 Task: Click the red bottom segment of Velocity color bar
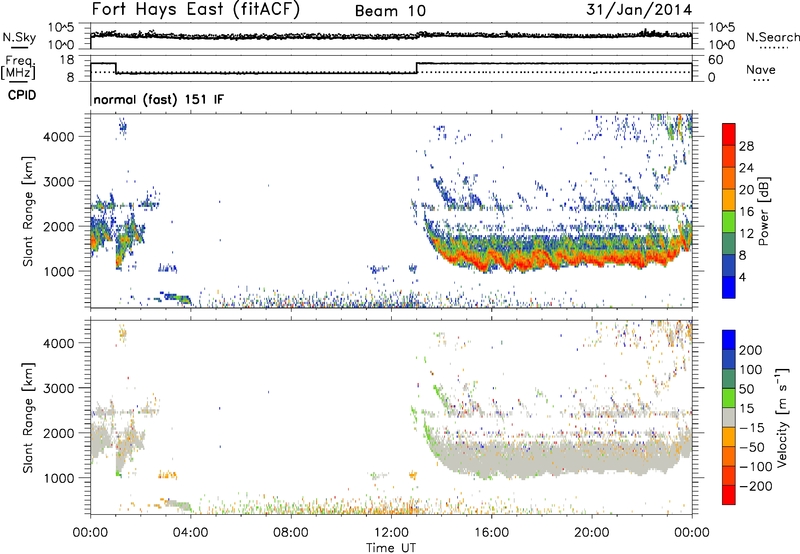[x=729, y=495]
